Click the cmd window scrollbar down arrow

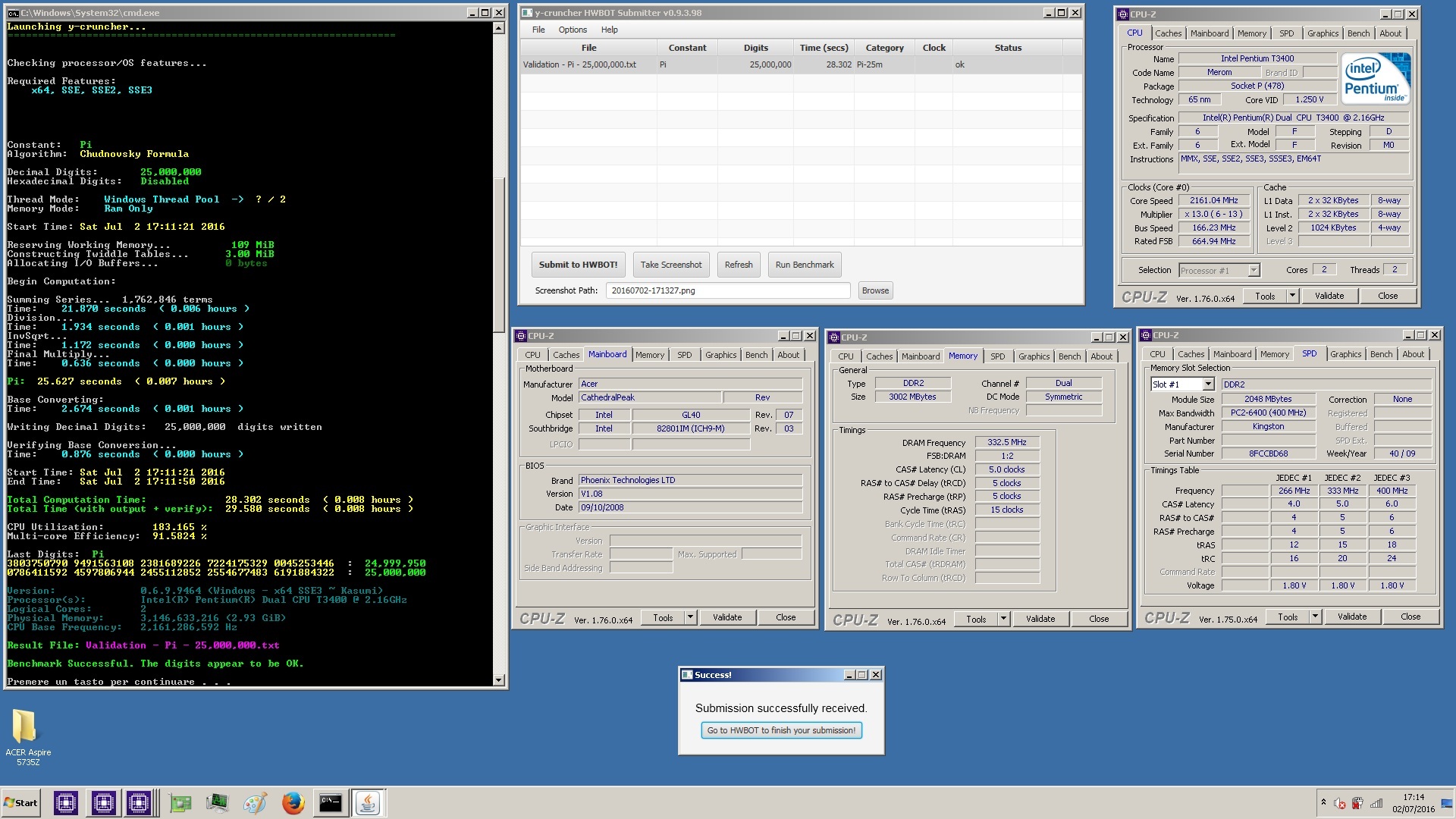tap(498, 680)
